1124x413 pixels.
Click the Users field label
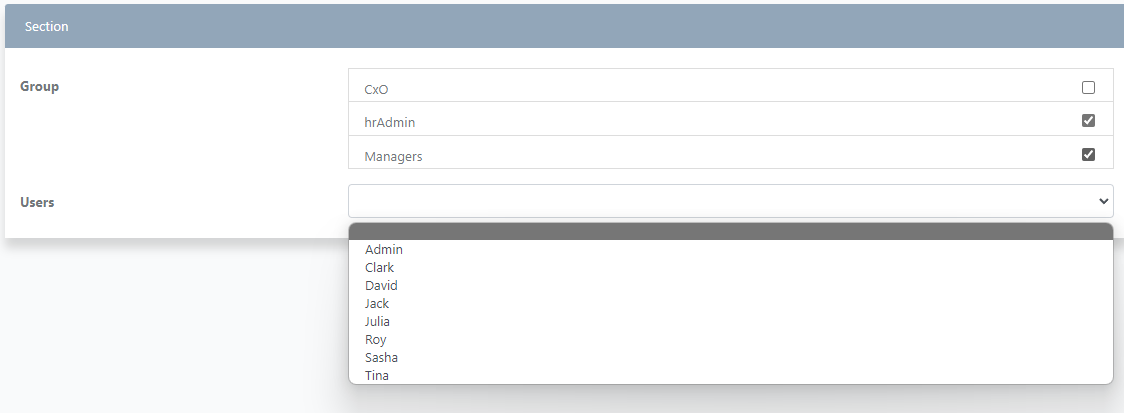click(37, 202)
